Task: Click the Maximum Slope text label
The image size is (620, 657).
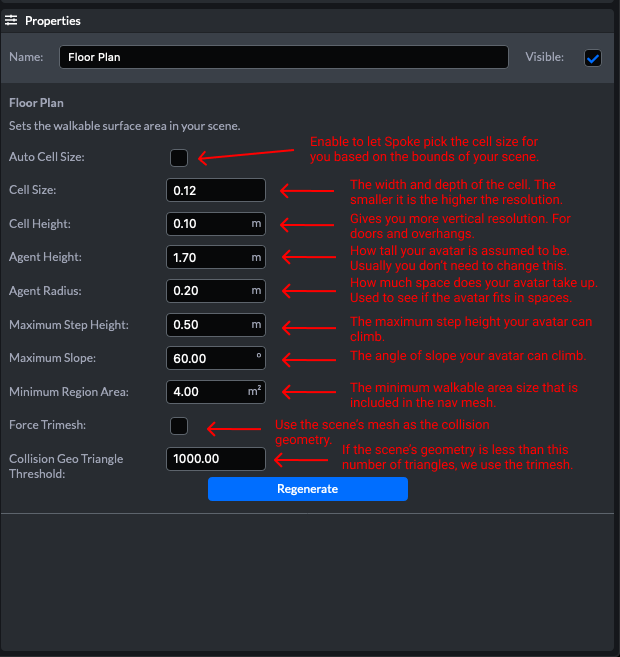Action: coord(51,358)
